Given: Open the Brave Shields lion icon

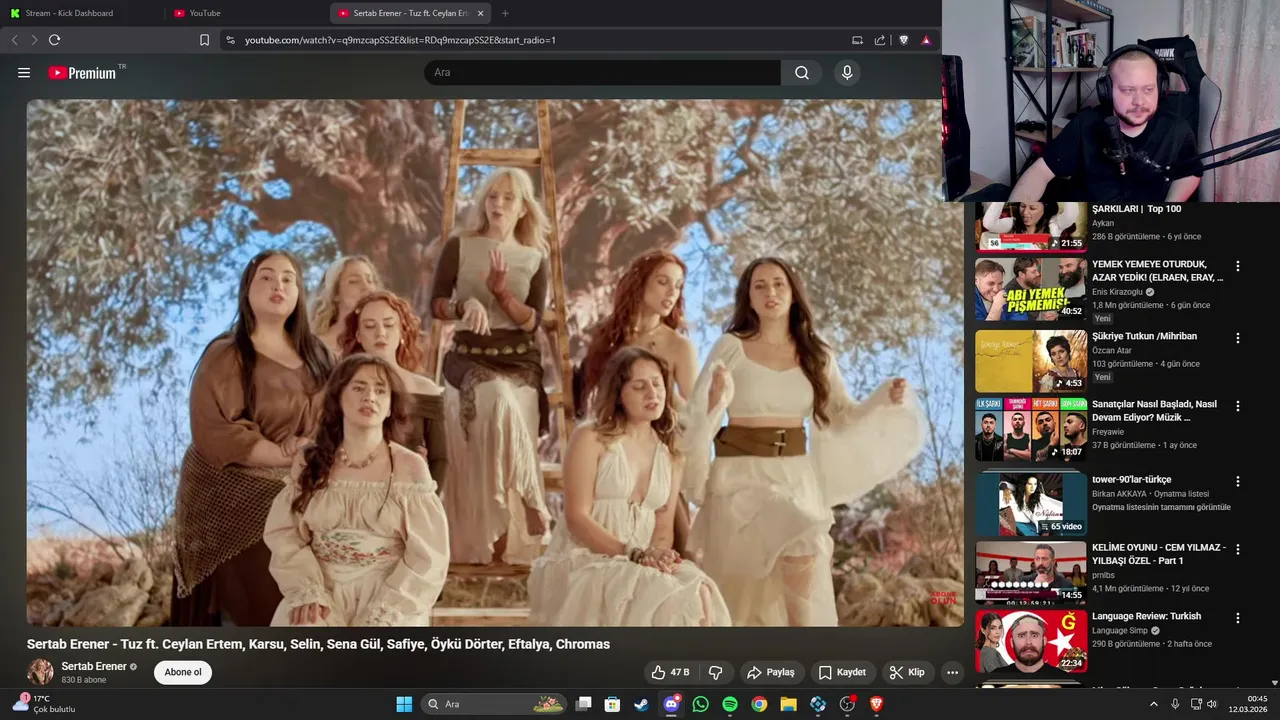Looking at the screenshot, I should point(904,40).
